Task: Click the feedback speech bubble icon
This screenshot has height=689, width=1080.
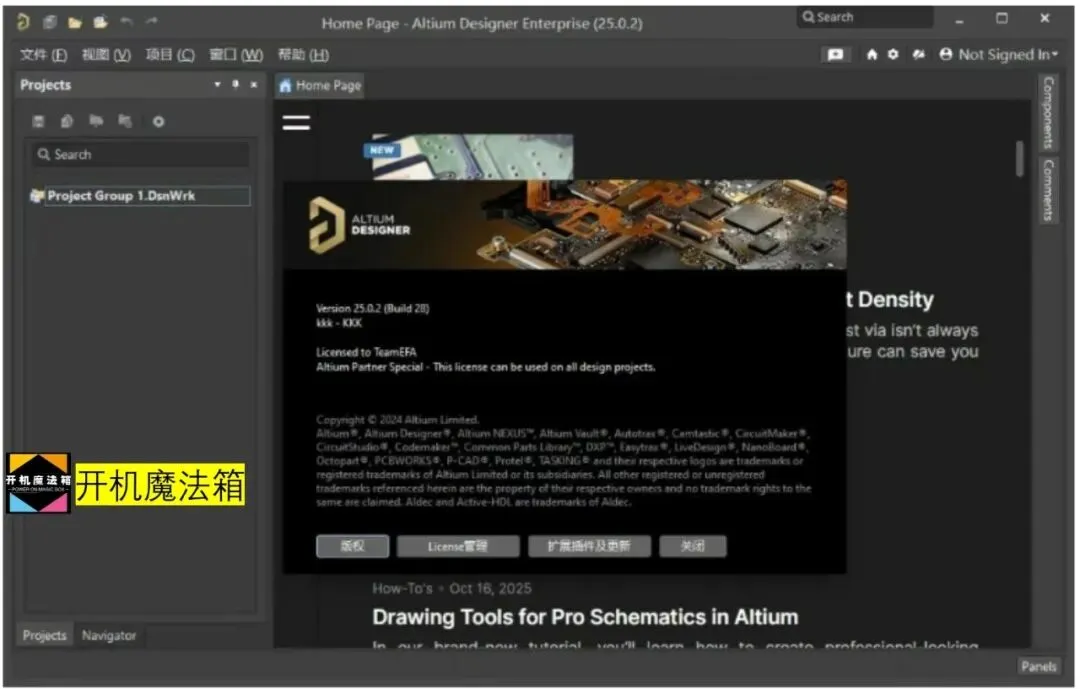Action: 835,54
